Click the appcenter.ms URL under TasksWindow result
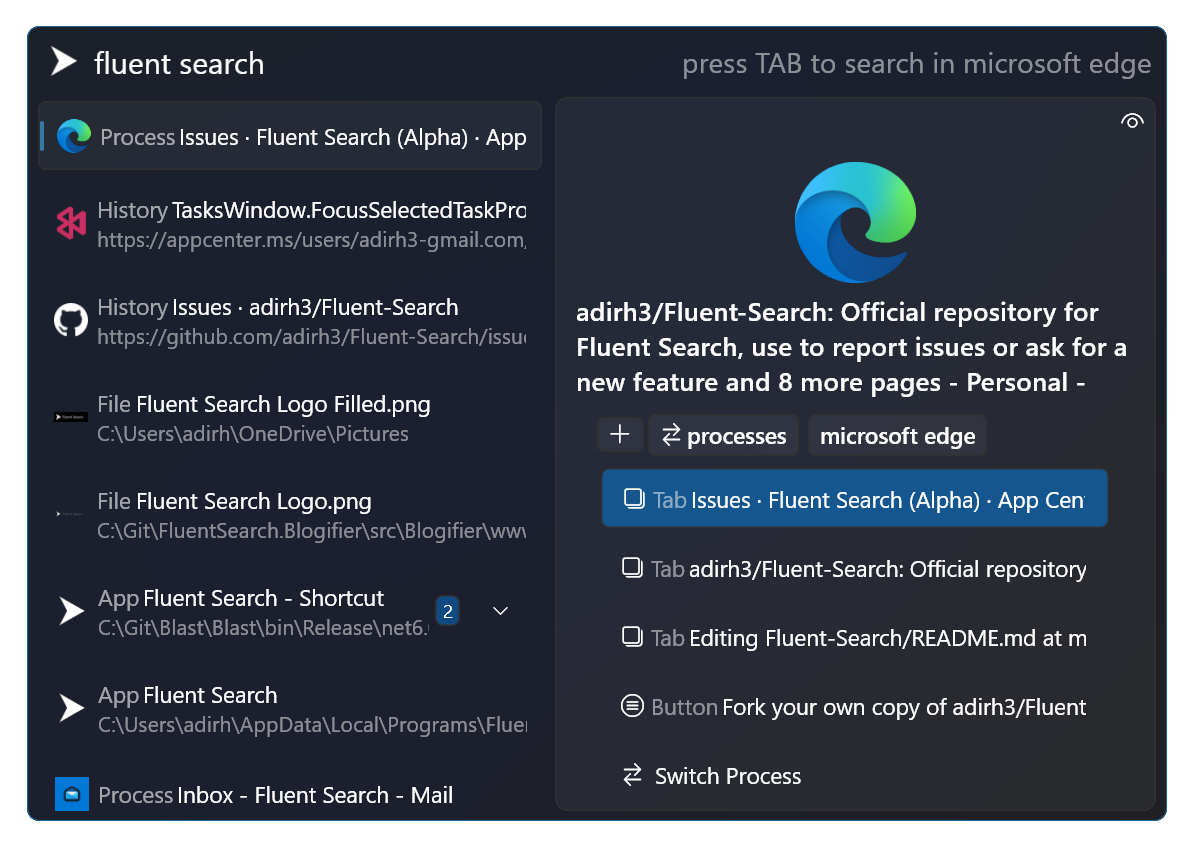This screenshot has height=861, width=1200. pyautogui.click(x=312, y=240)
